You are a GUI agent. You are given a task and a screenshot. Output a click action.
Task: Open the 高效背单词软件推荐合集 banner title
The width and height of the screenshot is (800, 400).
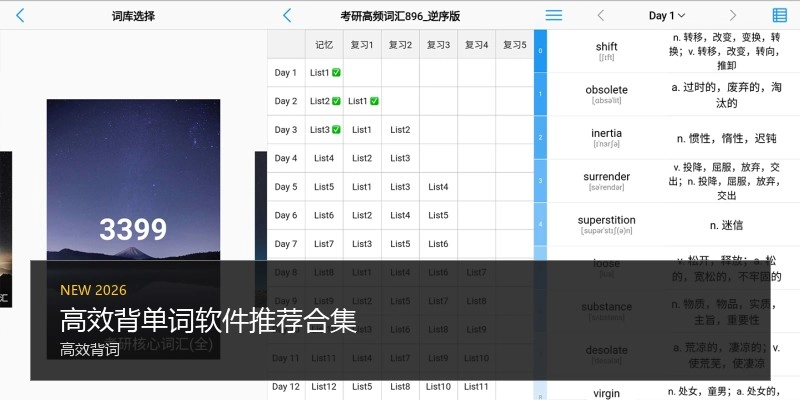[208, 320]
